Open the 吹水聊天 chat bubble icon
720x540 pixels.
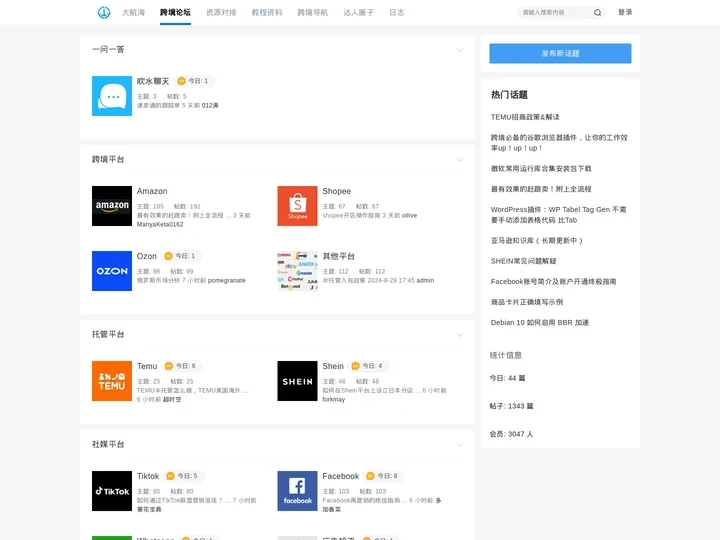(x=112, y=96)
